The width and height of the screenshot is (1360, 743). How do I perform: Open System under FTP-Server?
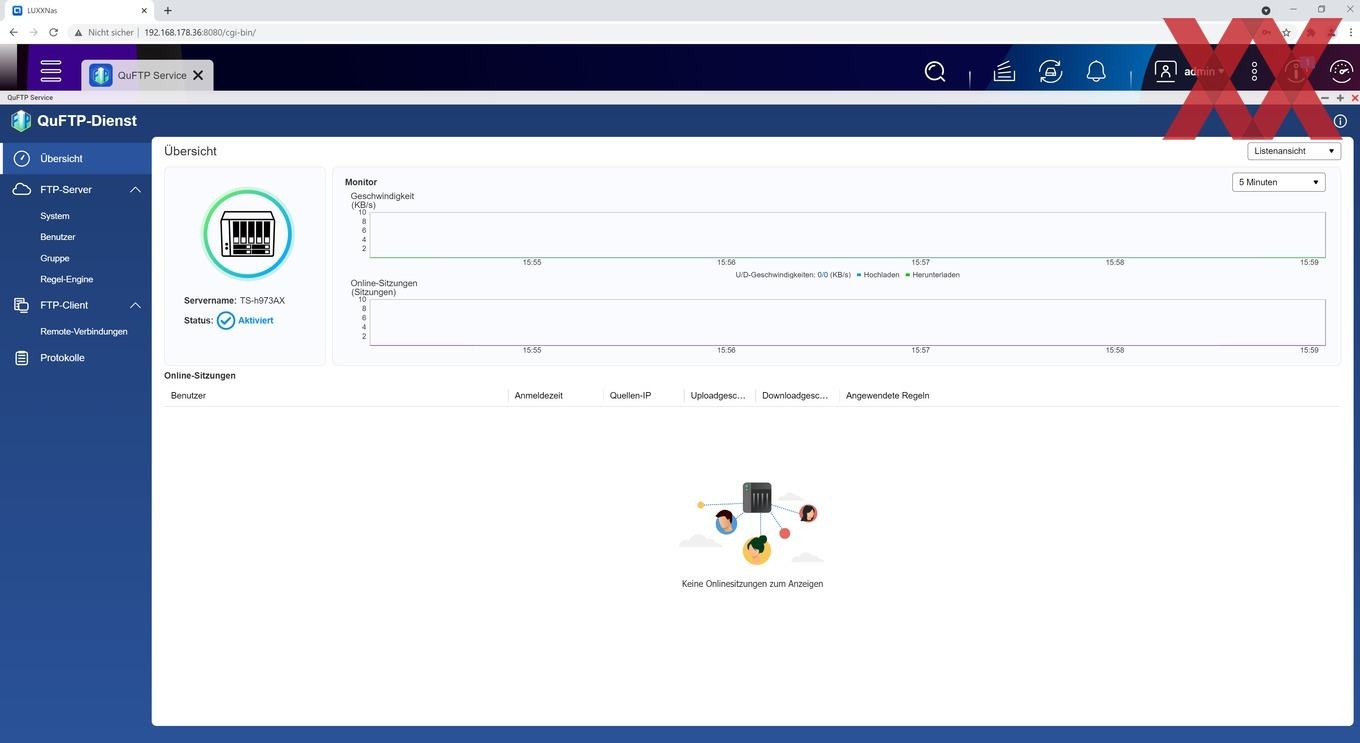(55, 216)
